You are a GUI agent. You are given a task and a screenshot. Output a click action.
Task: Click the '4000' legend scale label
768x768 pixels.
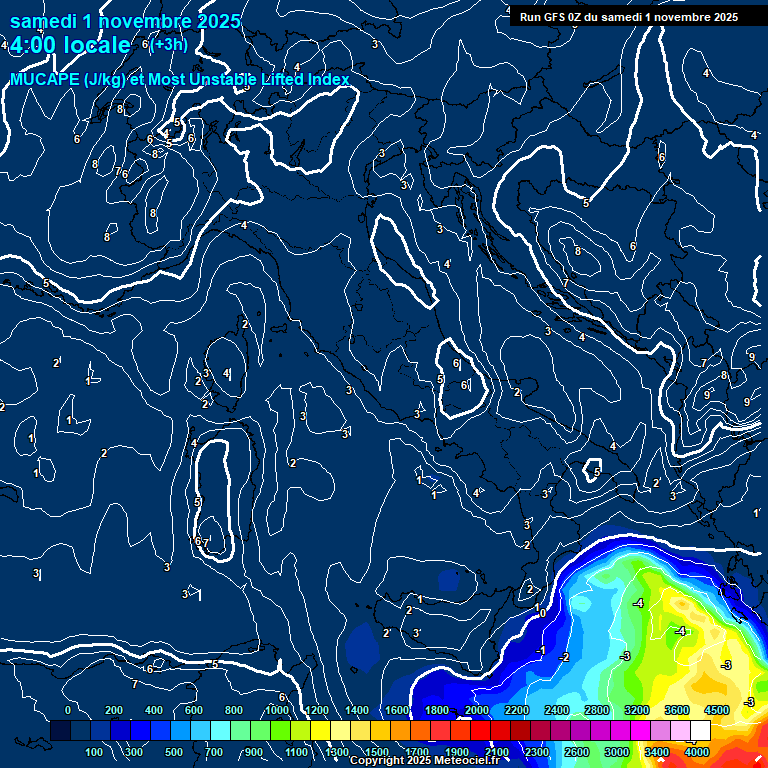tap(697, 752)
